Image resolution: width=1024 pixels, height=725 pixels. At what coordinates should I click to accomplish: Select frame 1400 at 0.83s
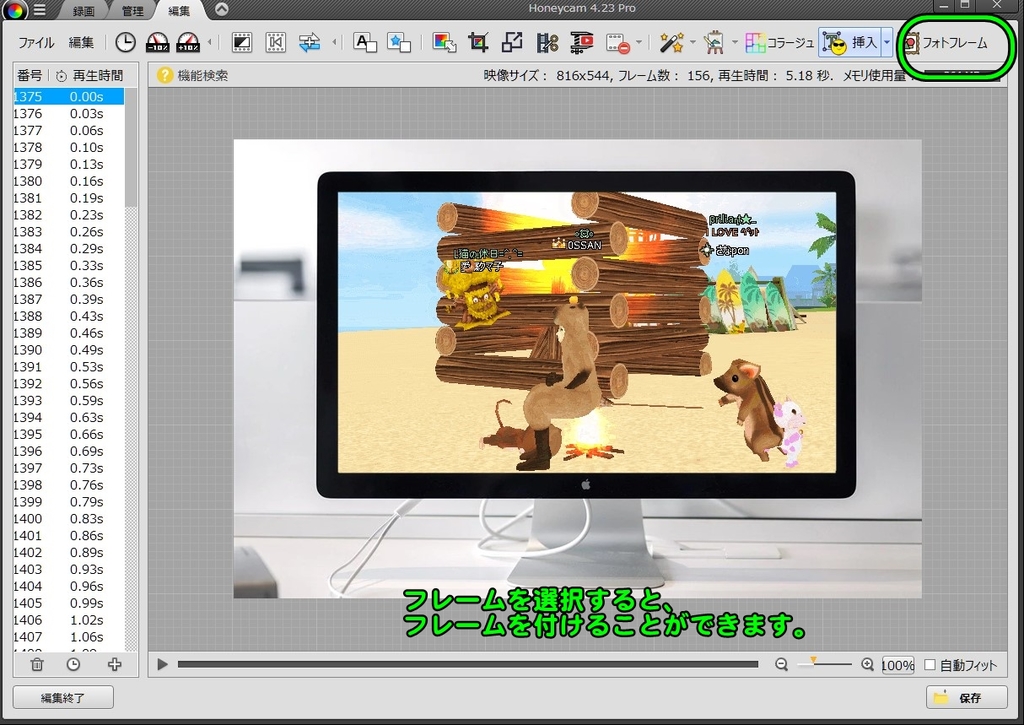68,519
